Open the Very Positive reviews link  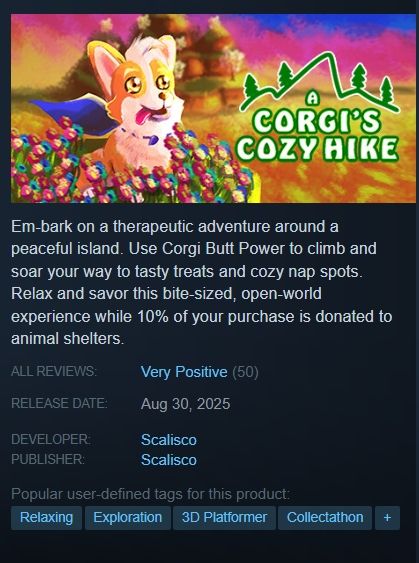click(x=184, y=372)
